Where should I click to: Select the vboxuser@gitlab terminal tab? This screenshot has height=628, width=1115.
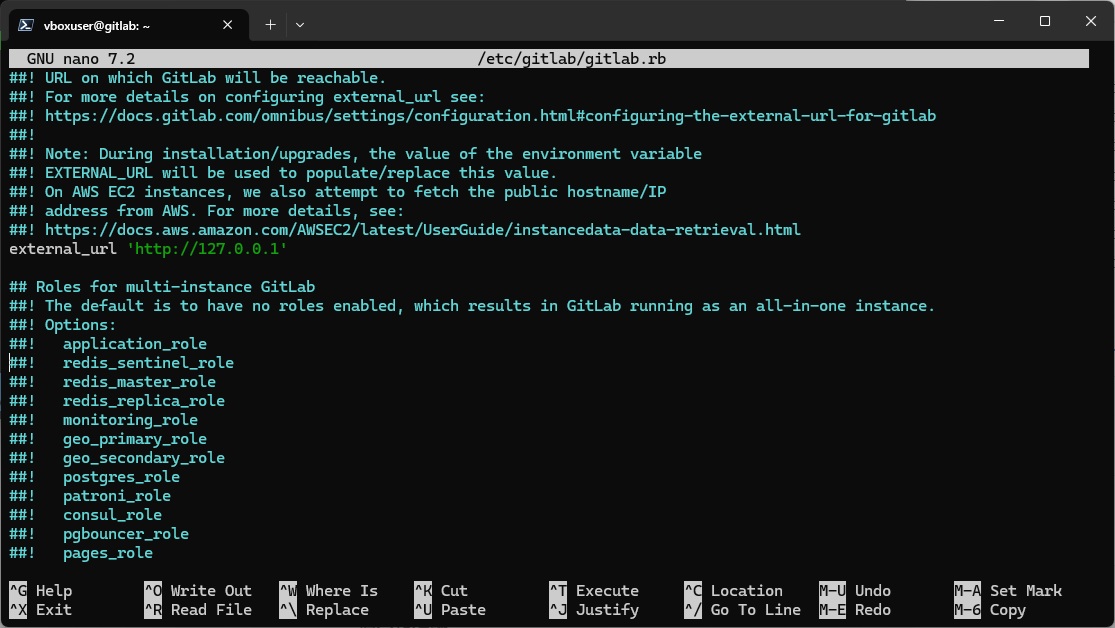pyautogui.click(x=129, y=25)
